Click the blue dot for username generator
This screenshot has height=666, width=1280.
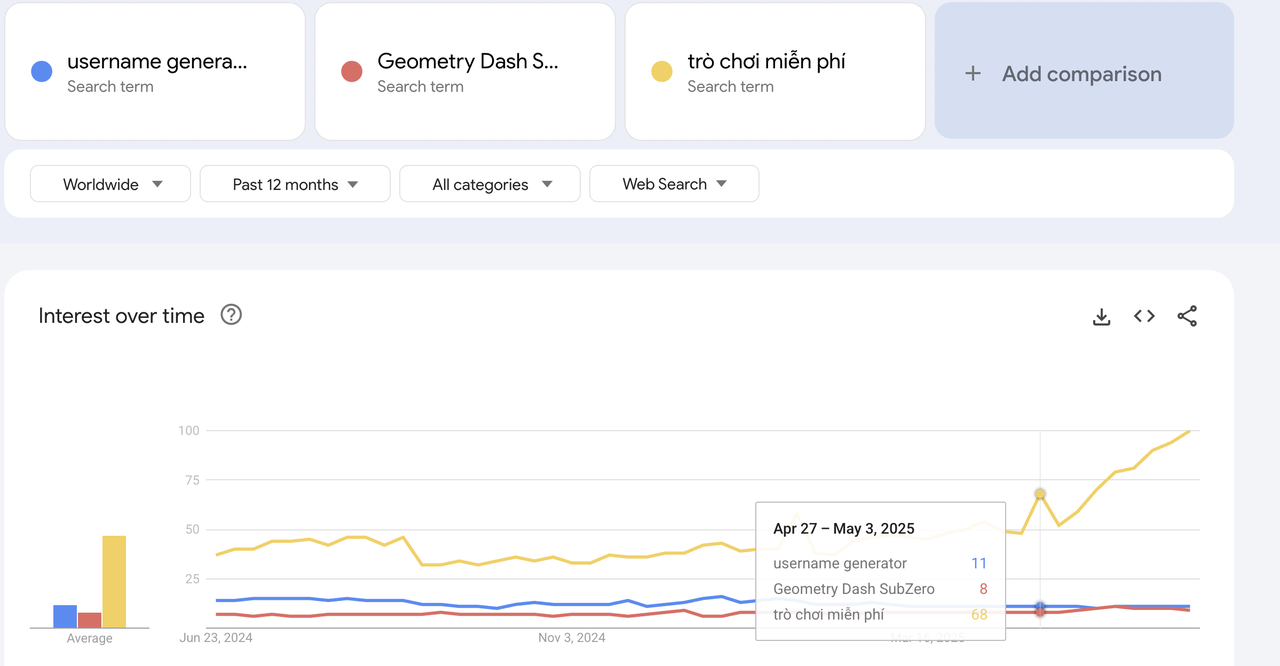click(41, 72)
